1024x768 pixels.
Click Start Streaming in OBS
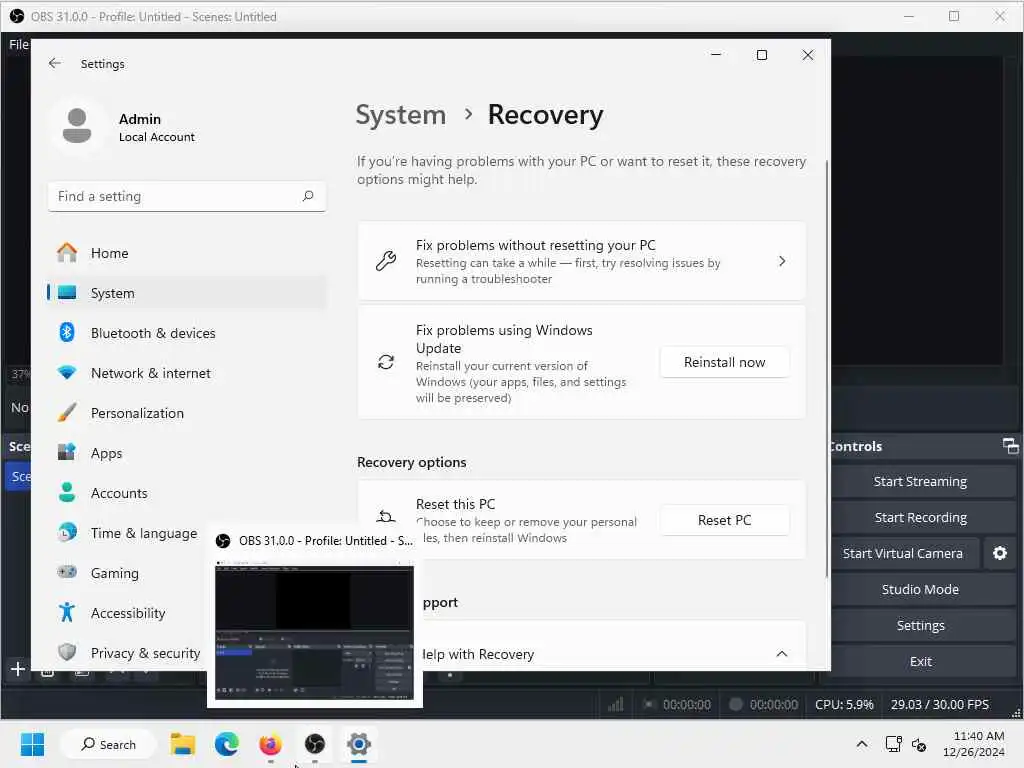pyautogui.click(x=920, y=482)
